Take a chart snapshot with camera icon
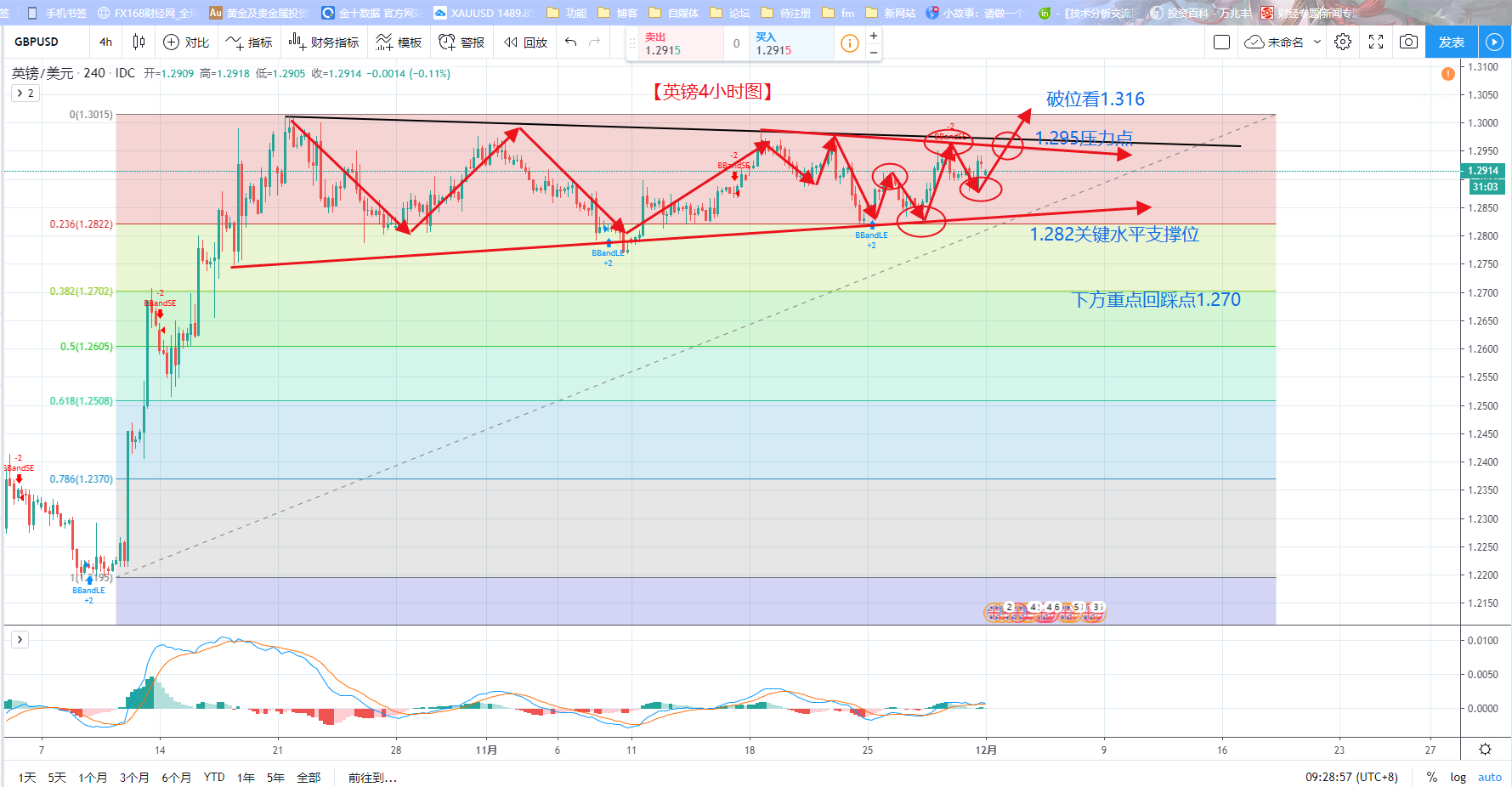1512x787 pixels. coord(1408,42)
